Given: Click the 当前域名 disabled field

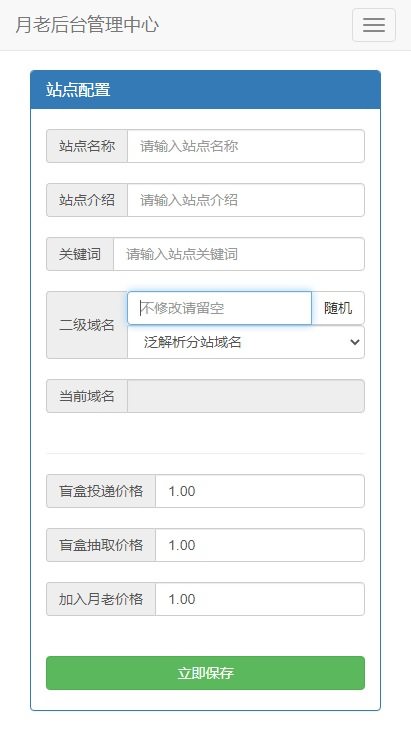Looking at the screenshot, I should [x=246, y=396].
